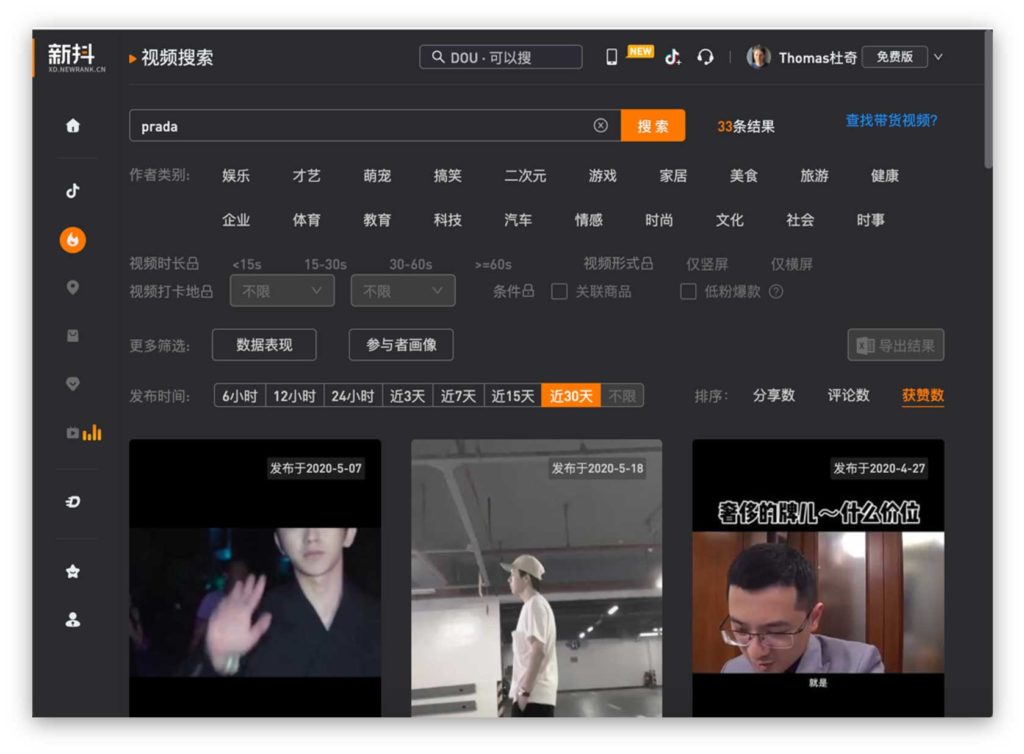Screen dimensions: 1024x754
Task: Open the video published 2020-4-27
Action: click(818, 578)
